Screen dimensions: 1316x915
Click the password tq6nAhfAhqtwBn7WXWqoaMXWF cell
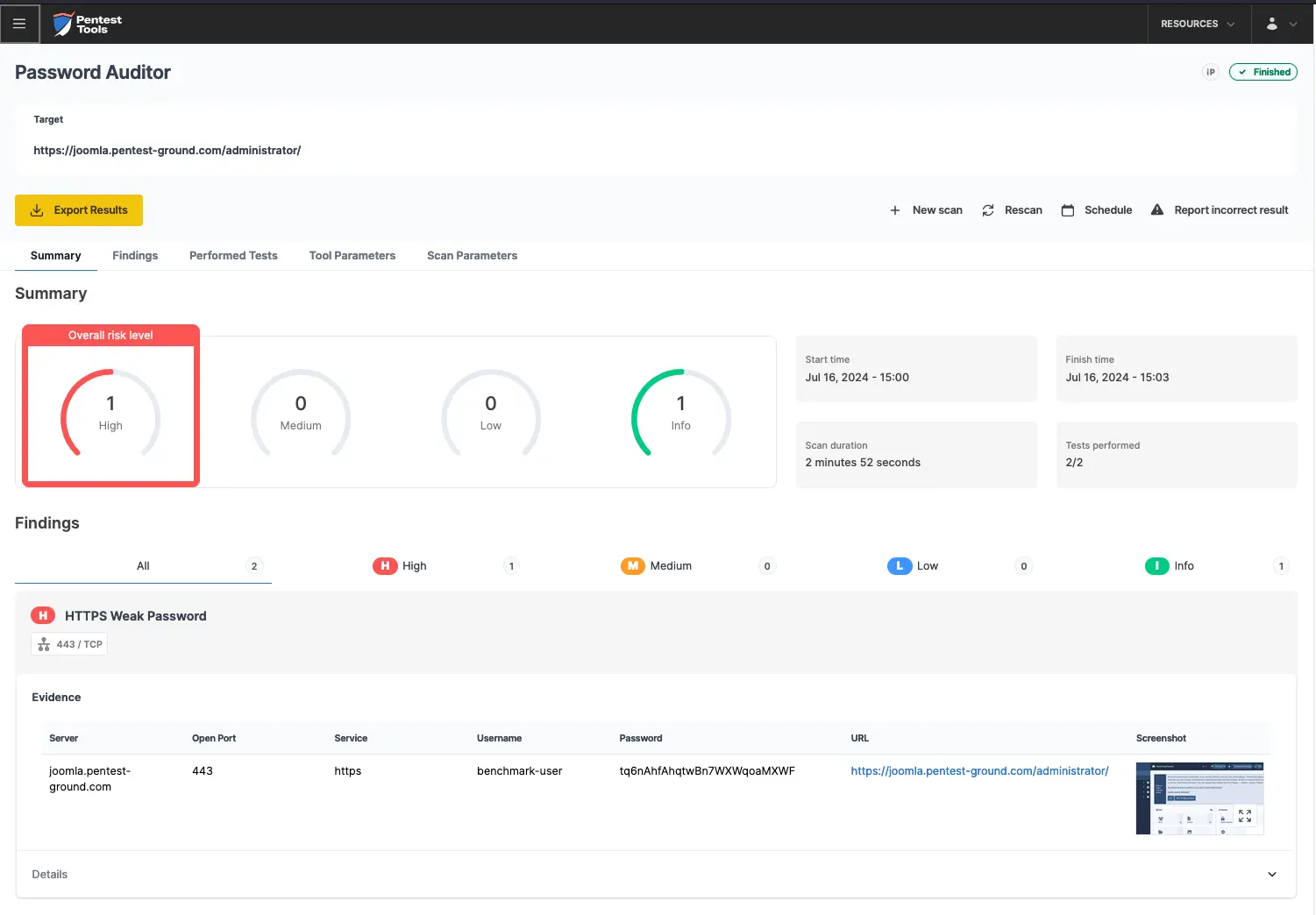[707, 771]
